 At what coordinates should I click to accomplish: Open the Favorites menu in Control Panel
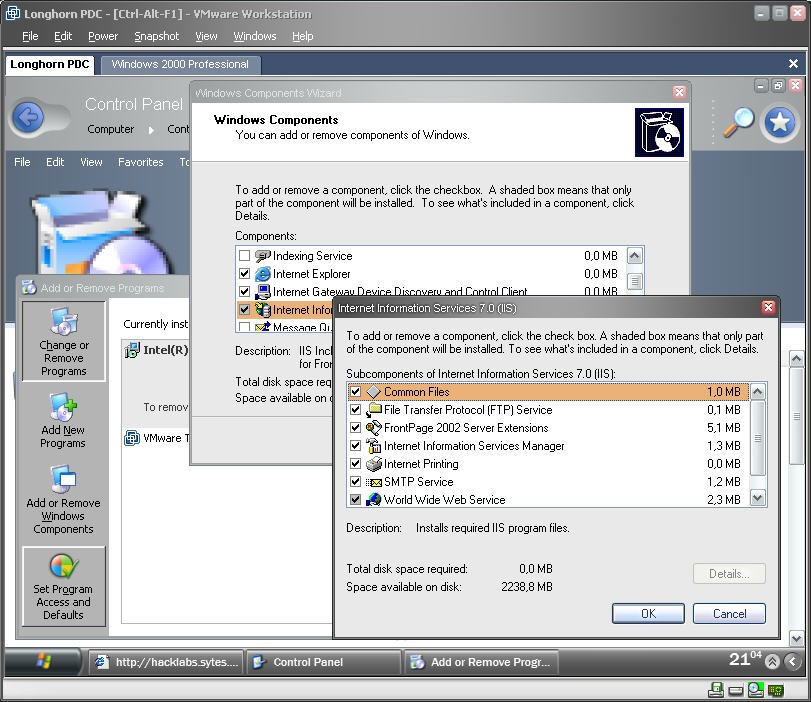tap(140, 162)
